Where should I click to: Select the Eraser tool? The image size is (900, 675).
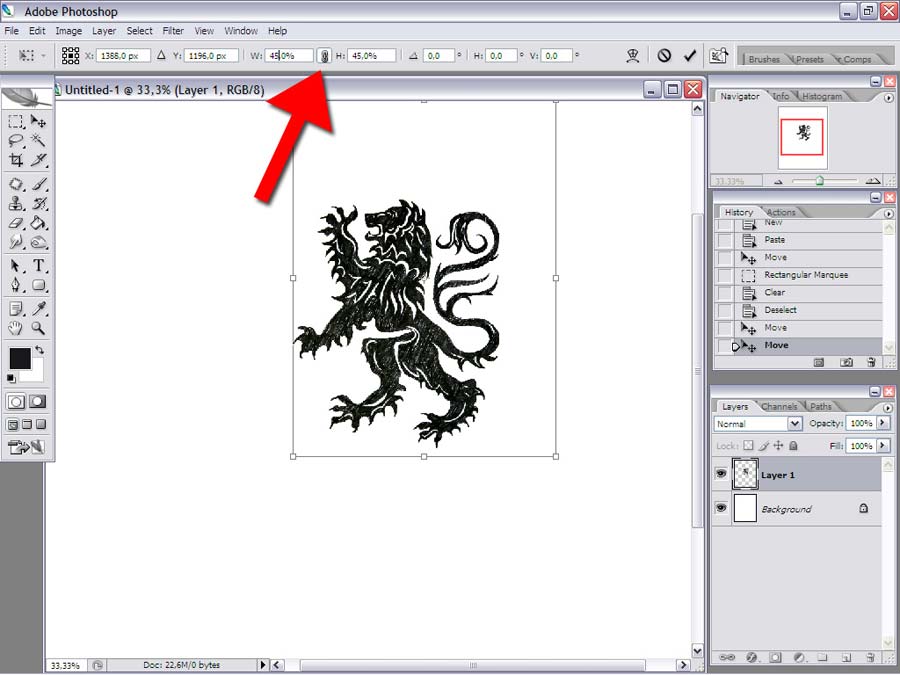tap(15, 223)
